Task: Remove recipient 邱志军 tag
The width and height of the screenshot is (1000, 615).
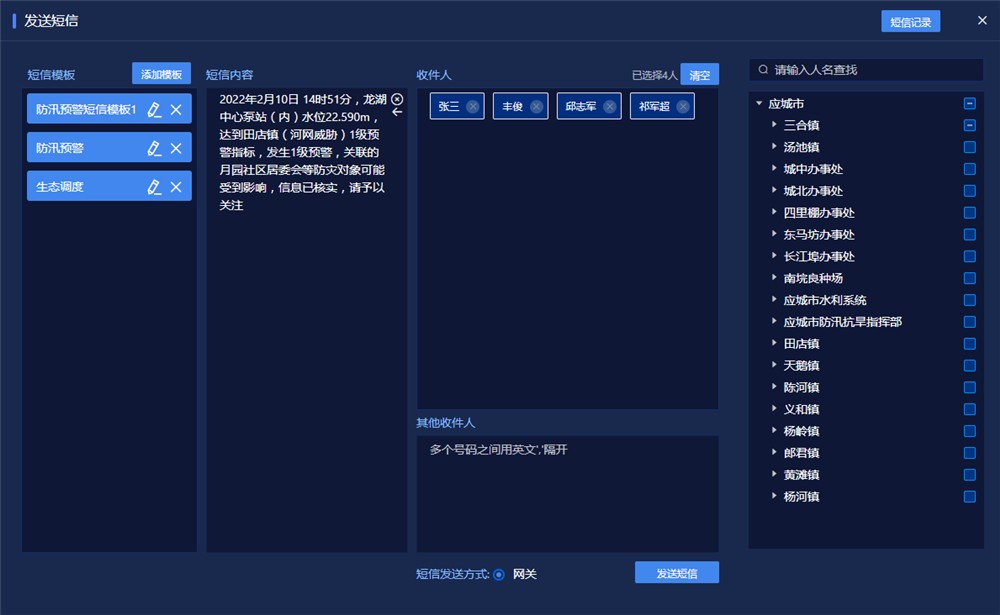Action: click(610, 107)
